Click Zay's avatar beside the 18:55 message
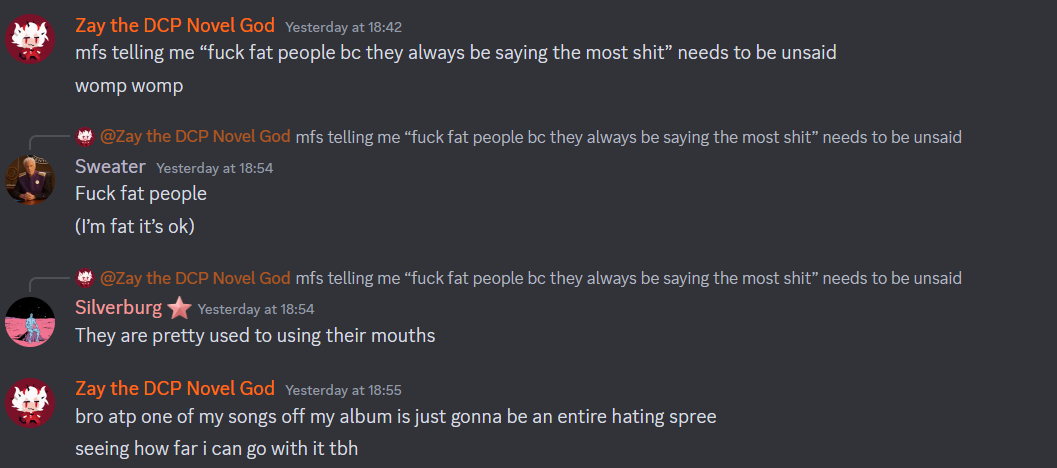Screen dimensions: 1057x468 coord(30,403)
